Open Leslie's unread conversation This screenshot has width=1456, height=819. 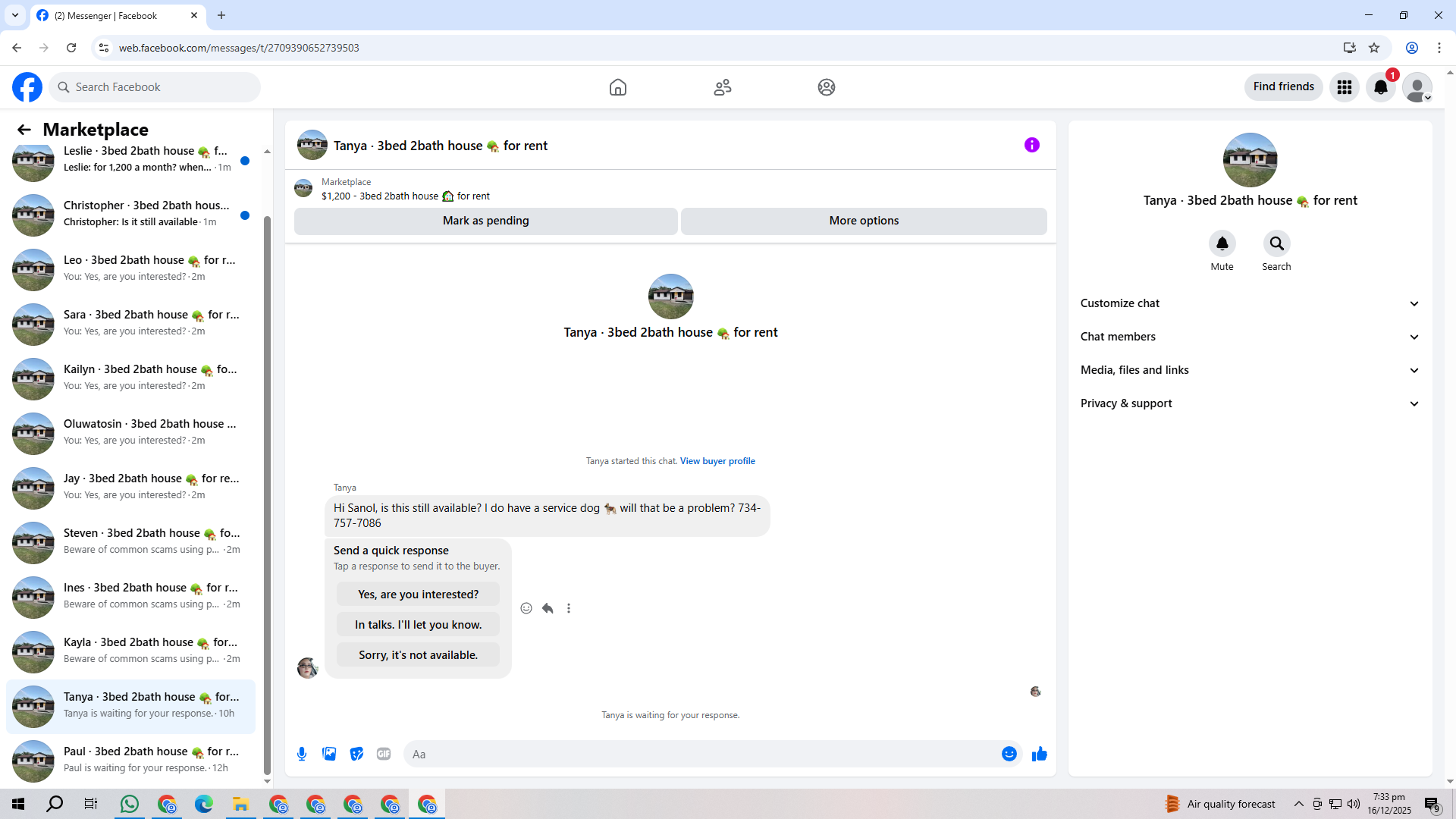(x=130, y=161)
